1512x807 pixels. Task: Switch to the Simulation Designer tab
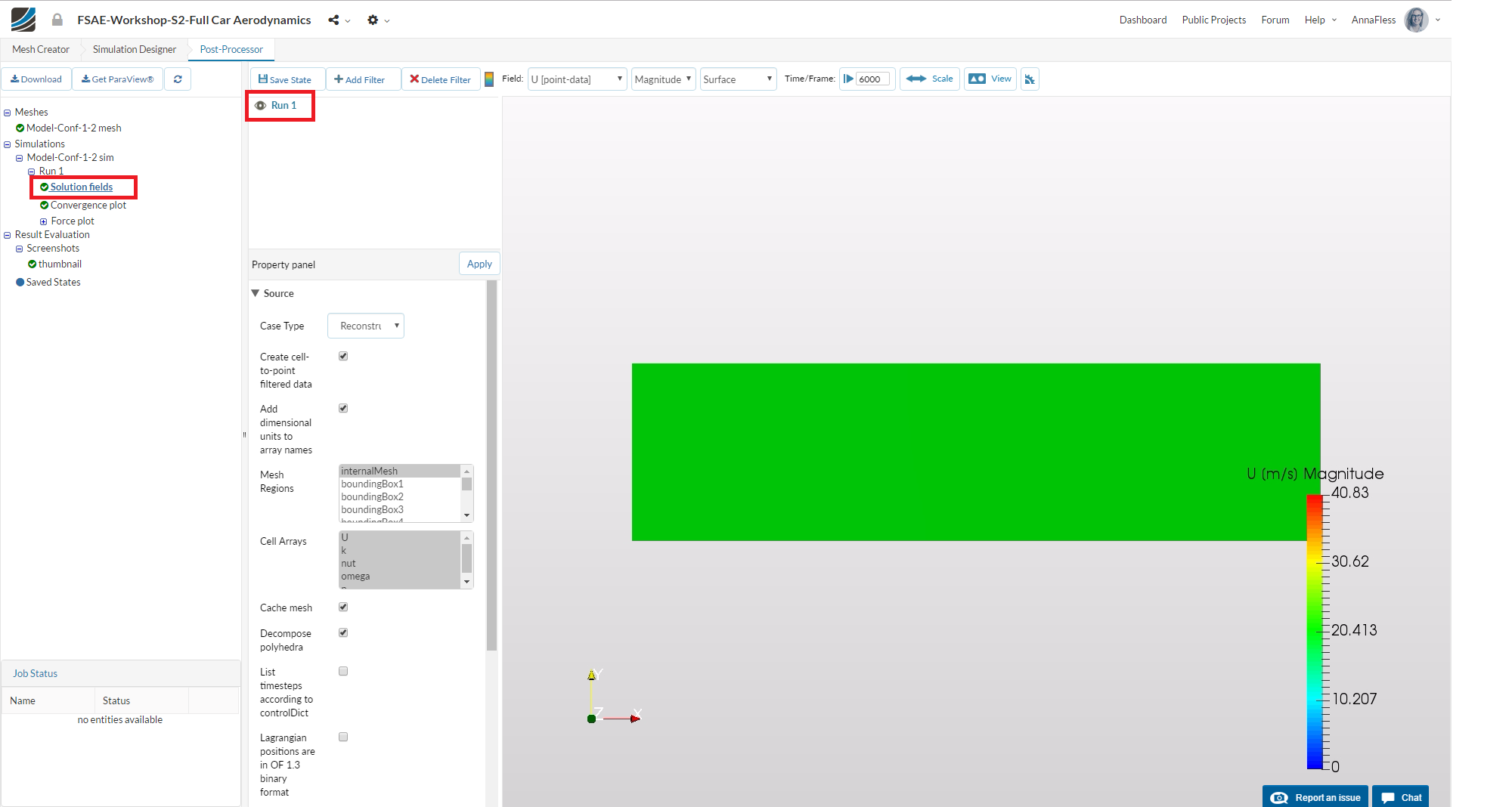point(135,49)
